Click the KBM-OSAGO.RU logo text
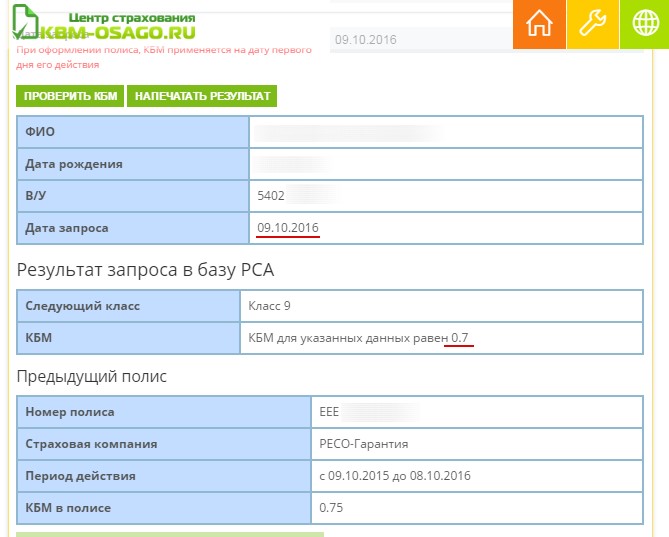 click(x=118, y=33)
